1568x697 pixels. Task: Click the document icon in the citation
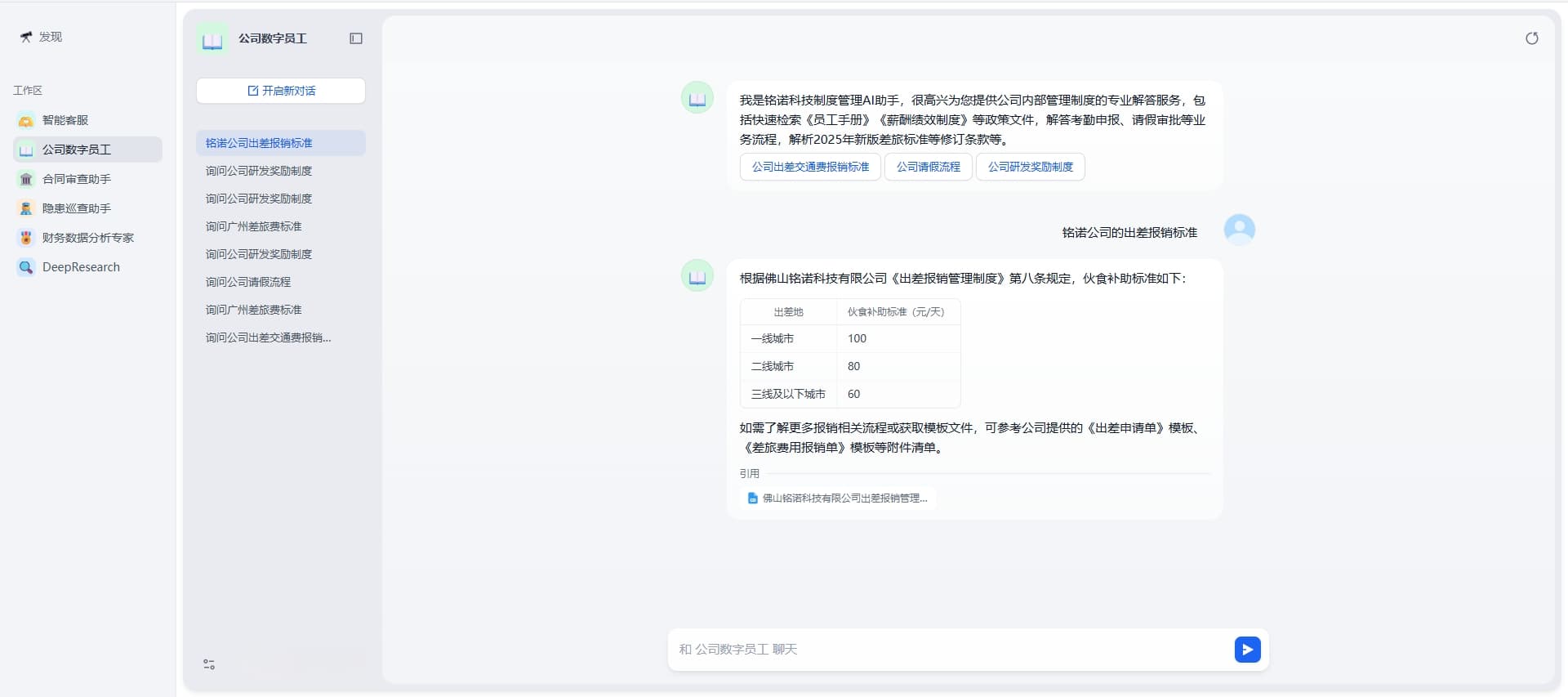pyautogui.click(x=752, y=498)
